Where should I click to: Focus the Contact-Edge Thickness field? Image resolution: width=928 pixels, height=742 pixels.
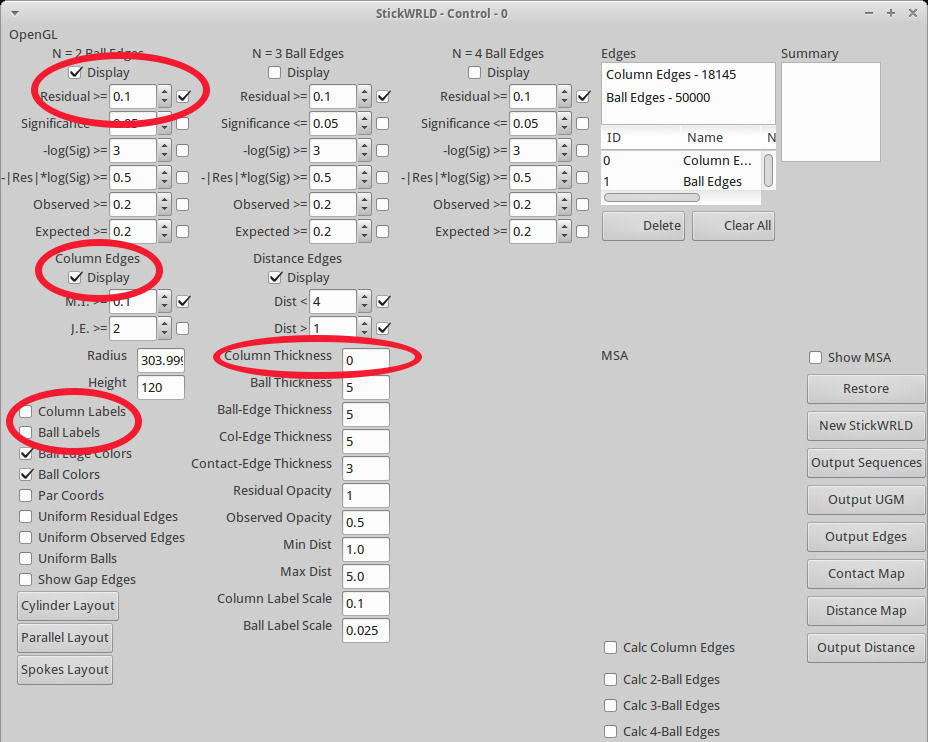(366, 469)
